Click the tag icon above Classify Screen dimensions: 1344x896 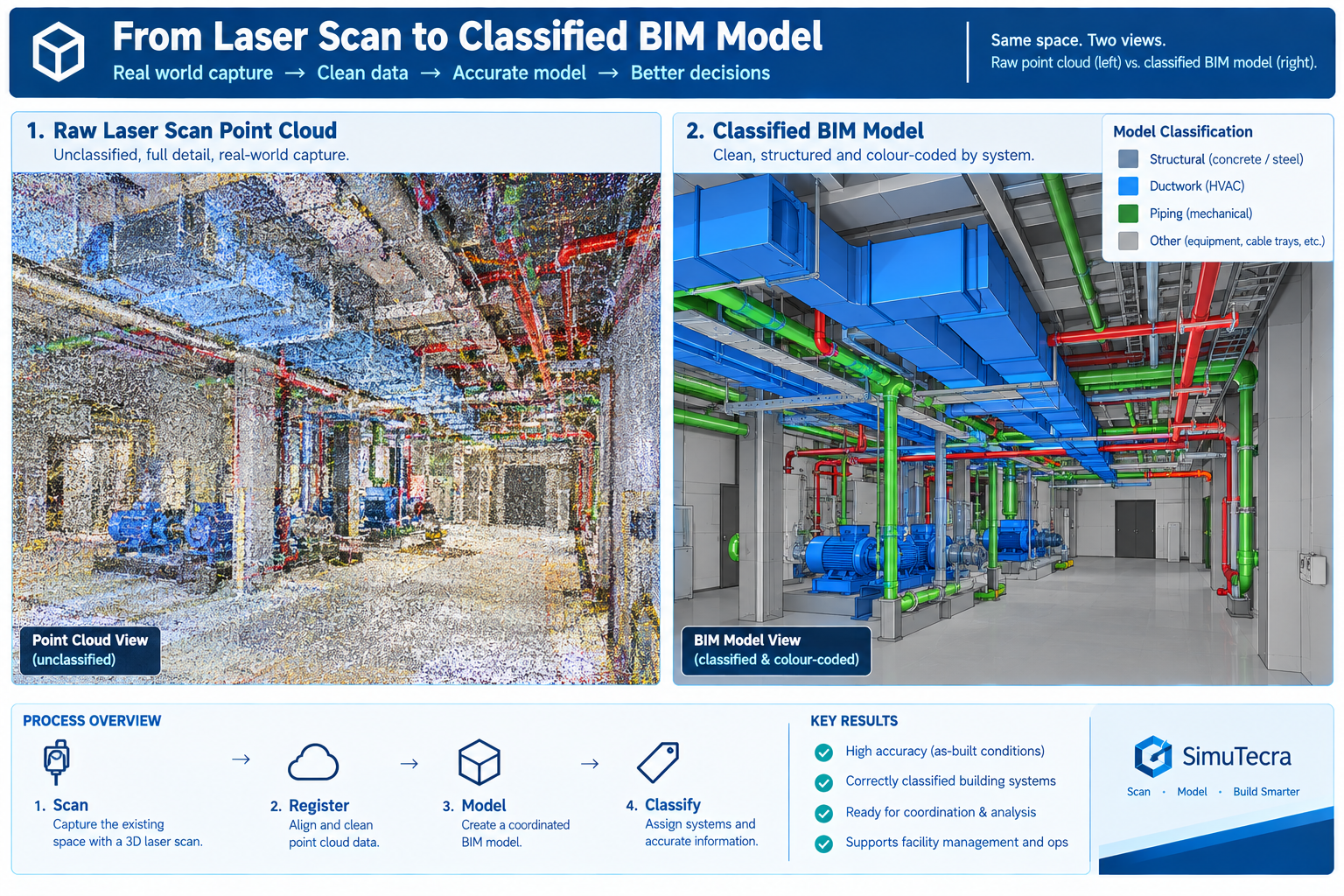click(658, 762)
